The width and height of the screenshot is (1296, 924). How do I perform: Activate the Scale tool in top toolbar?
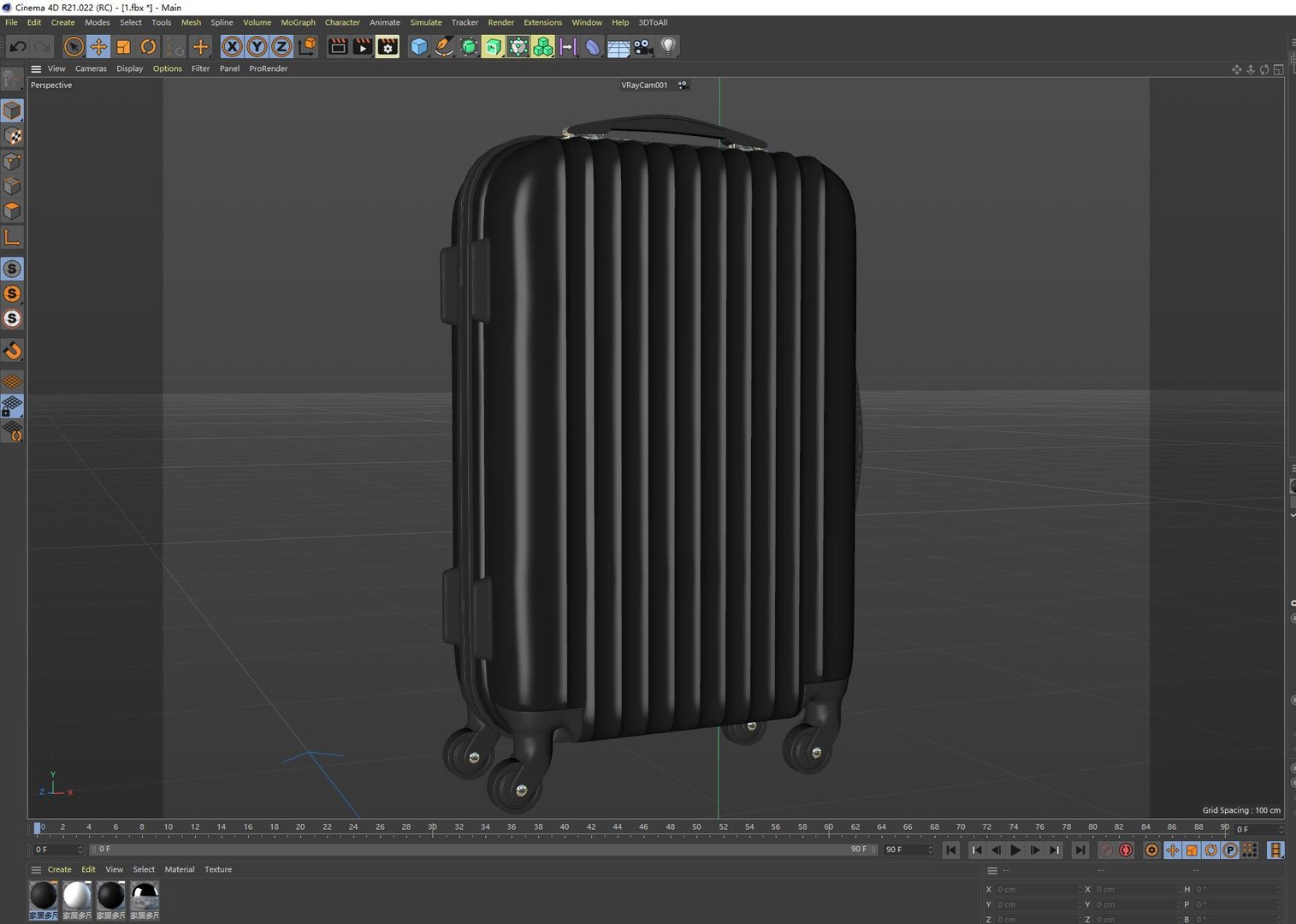pos(123,47)
